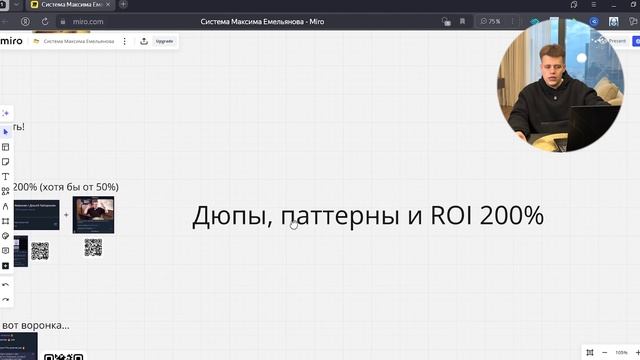Click the QR code below video thumbnail
The height and width of the screenshot is (360, 640).
[x=93, y=247]
